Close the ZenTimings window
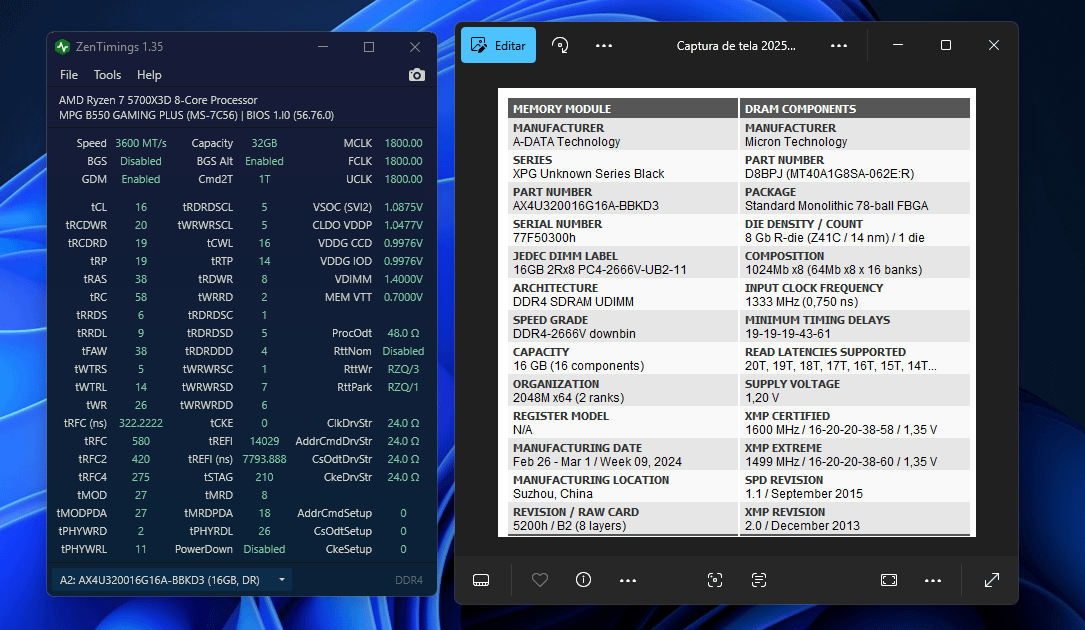This screenshot has width=1085, height=630. pos(414,46)
